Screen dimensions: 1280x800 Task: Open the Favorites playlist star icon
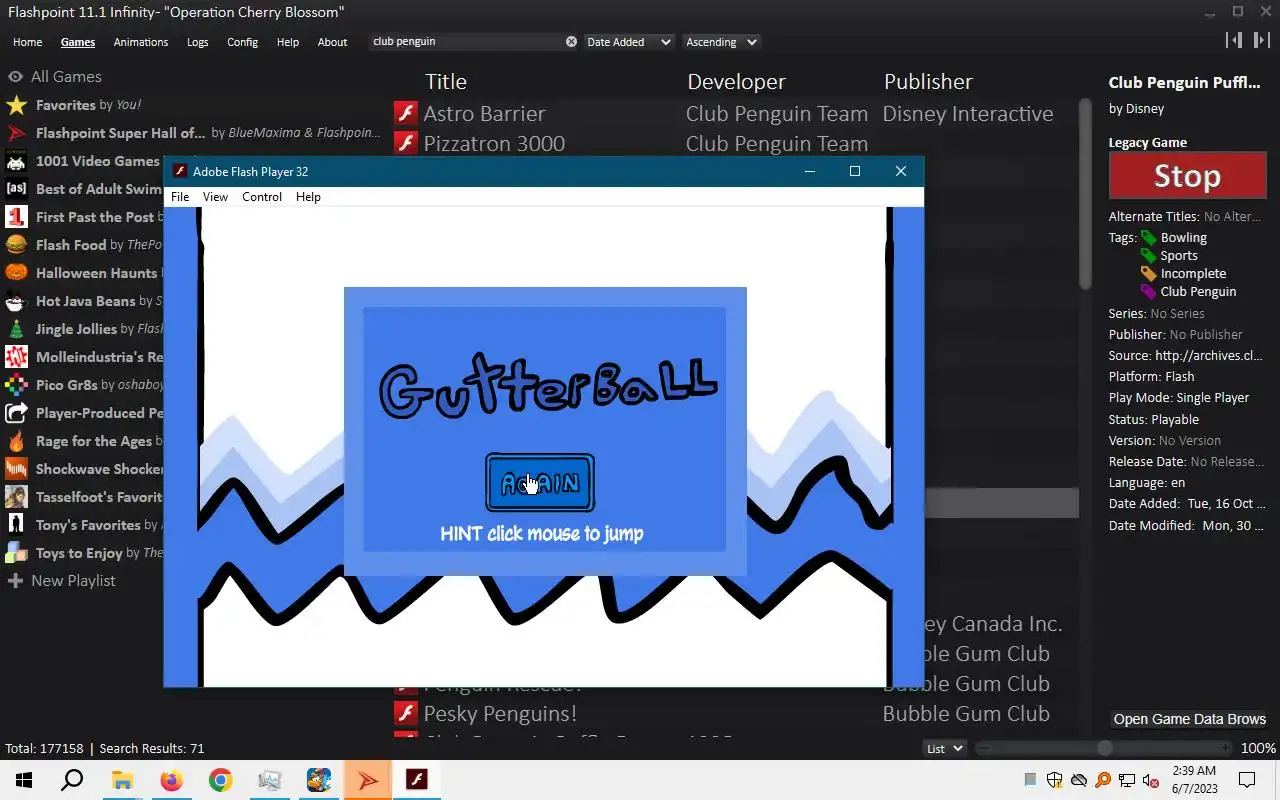[16, 105]
